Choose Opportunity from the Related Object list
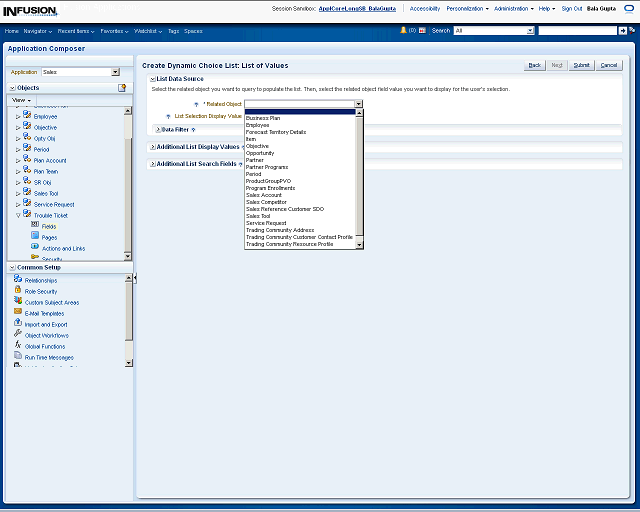The width and height of the screenshot is (640, 512). pyautogui.click(x=262, y=153)
